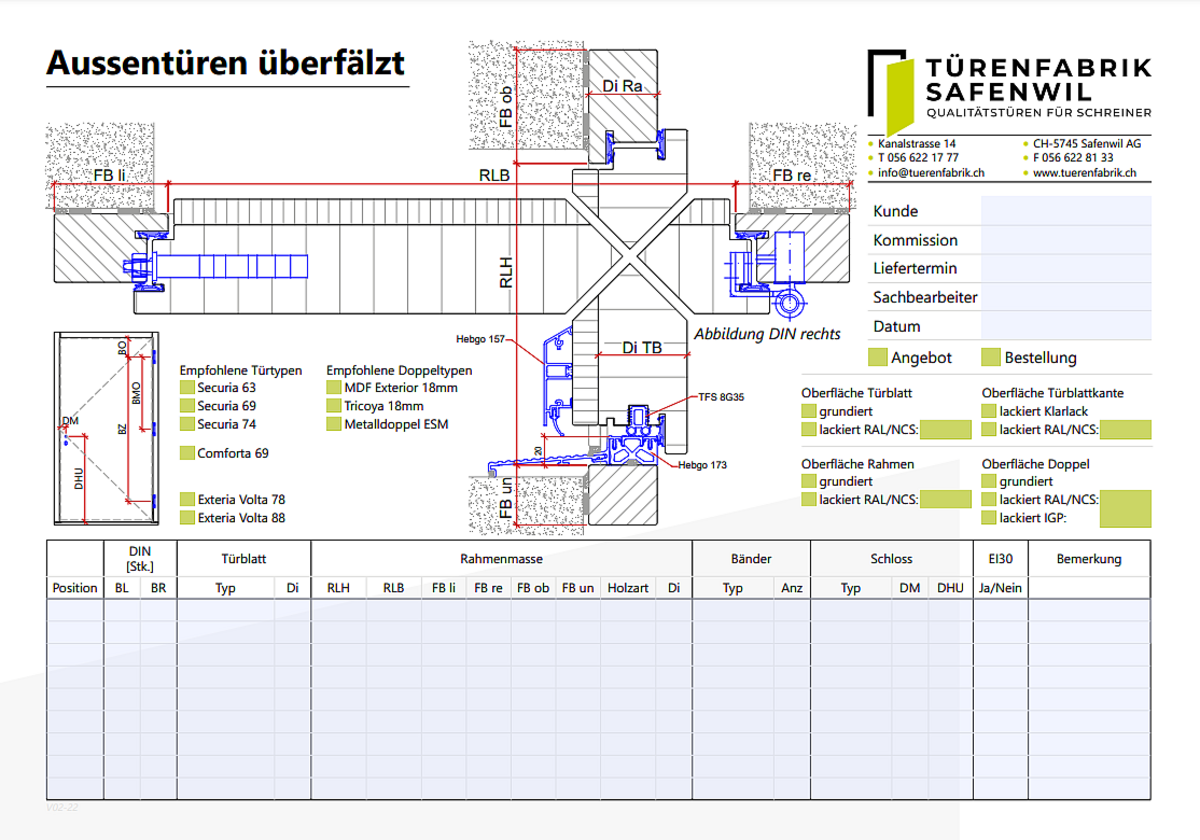Image resolution: width=1200 pixels, height=840 pixels.
Task: Click the Türblatt table group header
Action: tap(244, 559)
